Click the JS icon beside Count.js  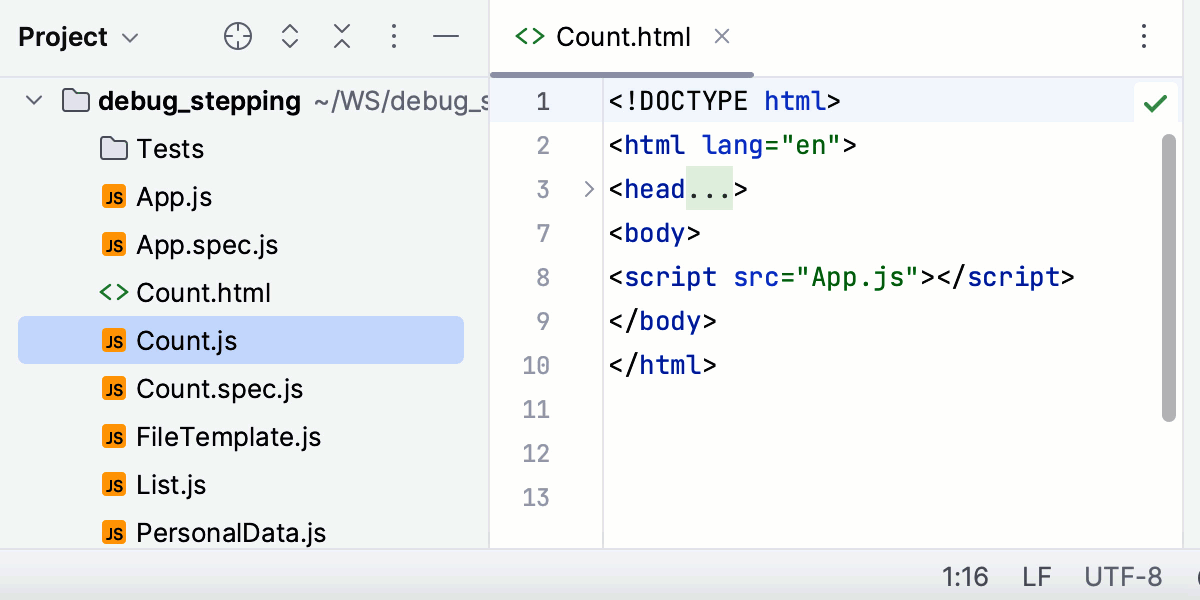pyautogui.click(x=113, y=340)
